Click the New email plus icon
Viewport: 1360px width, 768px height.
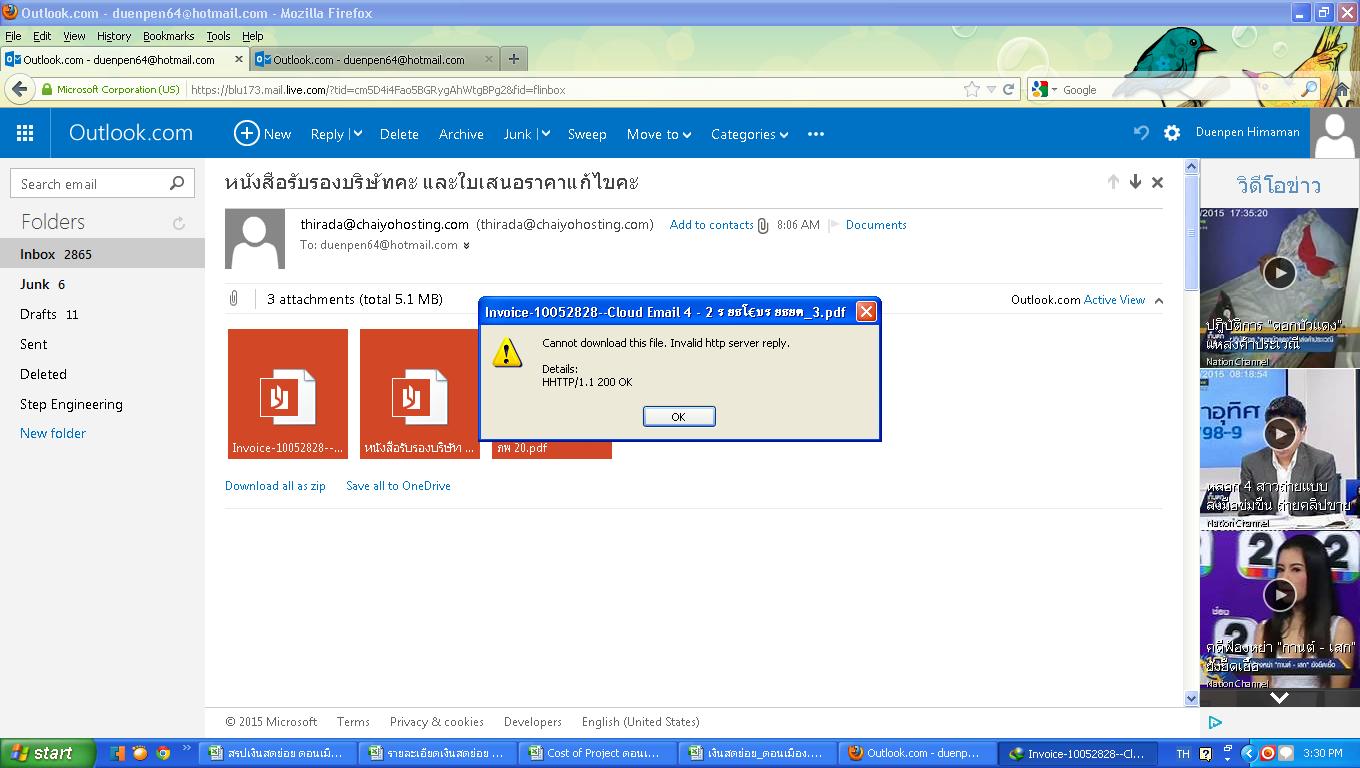click(246, 133)
